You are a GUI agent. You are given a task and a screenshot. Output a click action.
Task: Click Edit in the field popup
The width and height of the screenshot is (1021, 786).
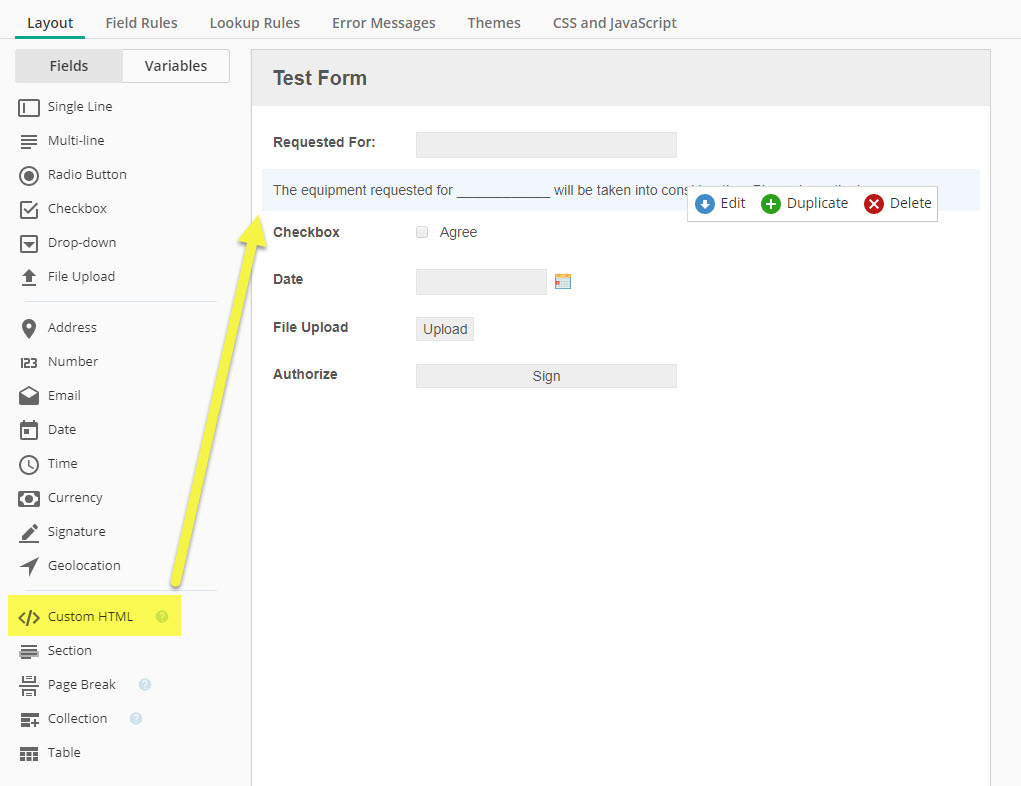tap(721, 203)
